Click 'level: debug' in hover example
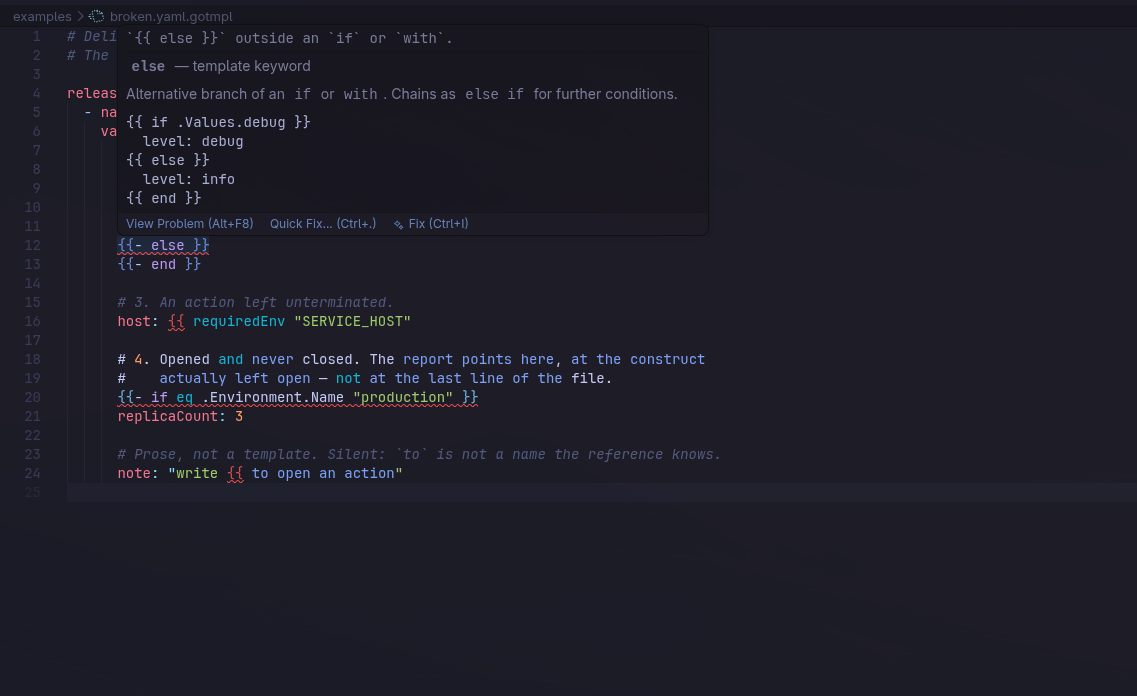Screen dimensions: 1137x696 [193, 141]
